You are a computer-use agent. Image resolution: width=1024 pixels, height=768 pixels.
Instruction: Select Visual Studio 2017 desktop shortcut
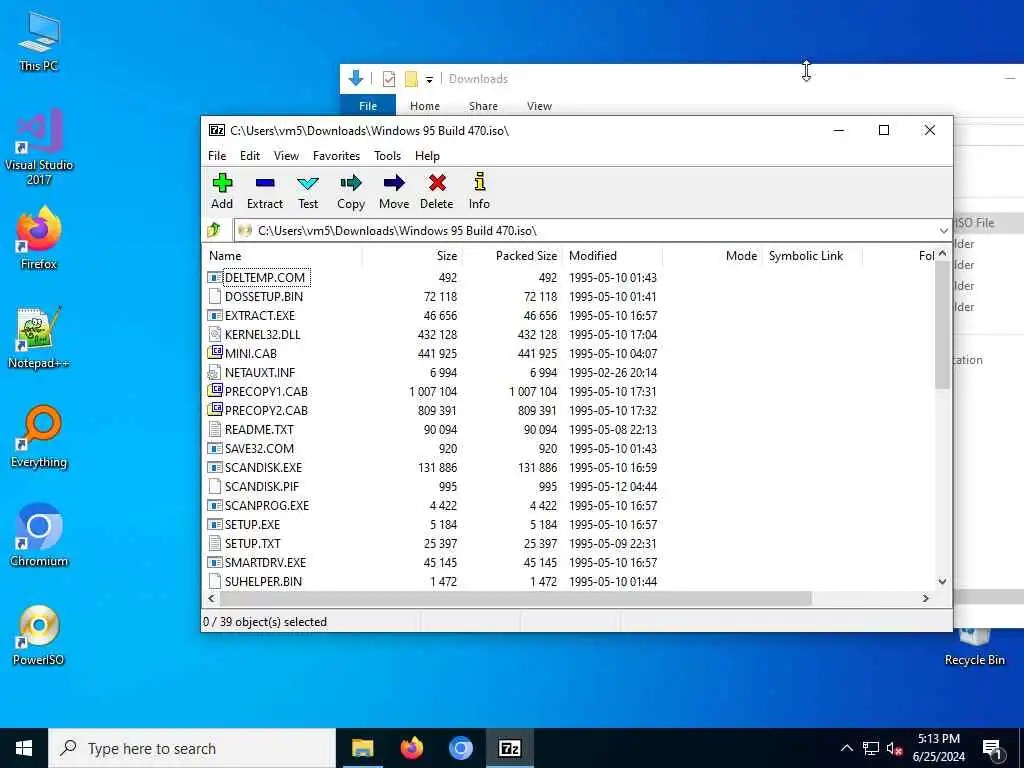pyautogui.click(x=39, y=147)
